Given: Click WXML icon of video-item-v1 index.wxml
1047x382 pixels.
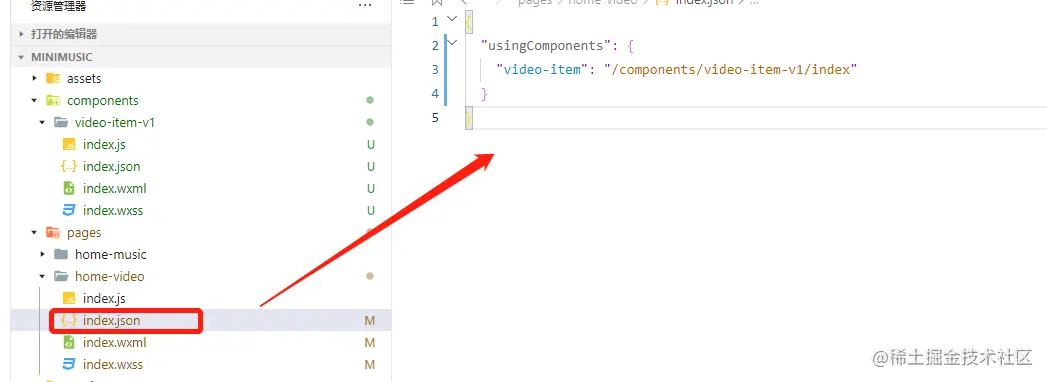Looking at the screenshot, I should coord(69,188).
